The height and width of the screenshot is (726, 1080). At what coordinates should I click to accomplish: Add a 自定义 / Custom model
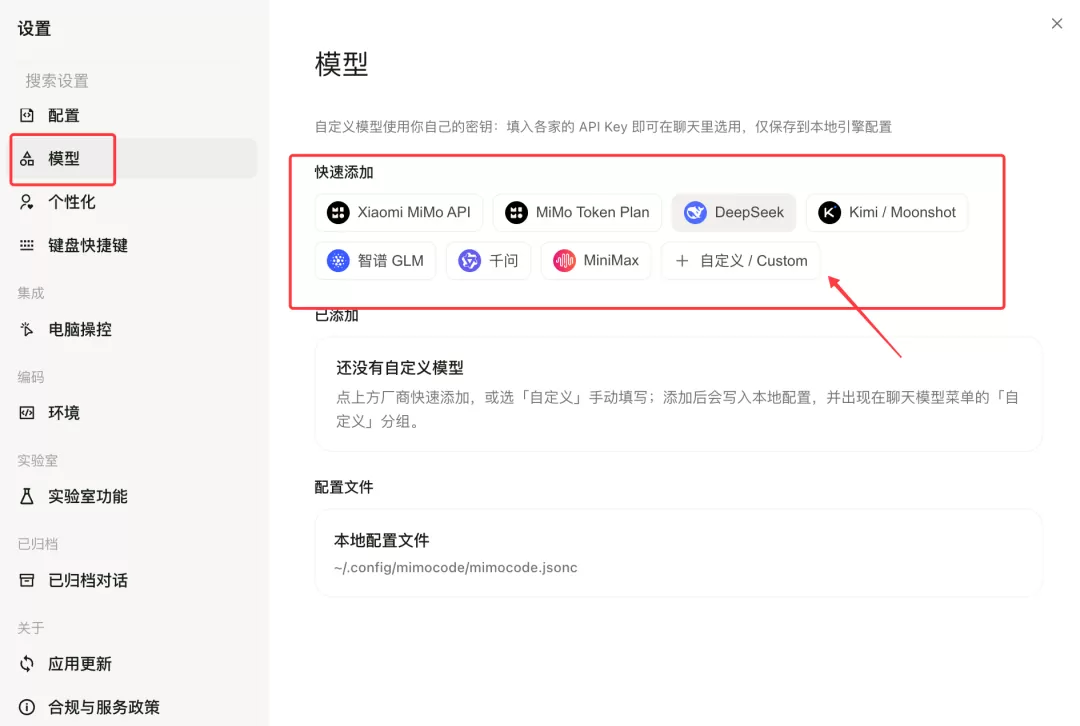(740, 260)
